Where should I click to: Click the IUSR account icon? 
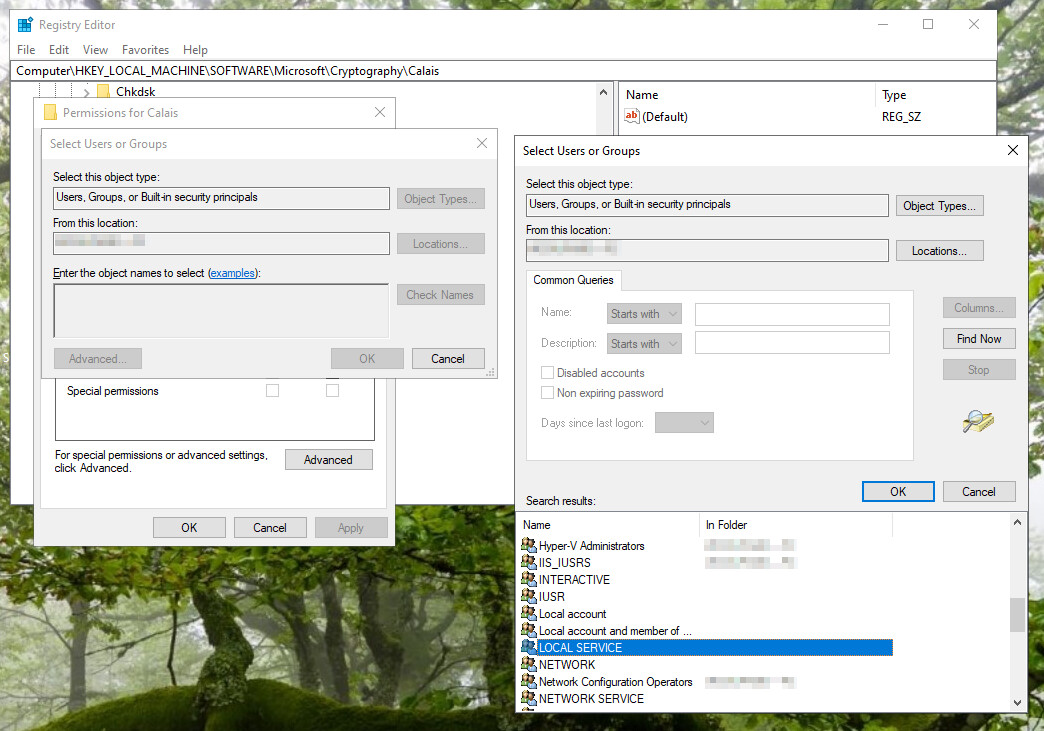(529, 596)
